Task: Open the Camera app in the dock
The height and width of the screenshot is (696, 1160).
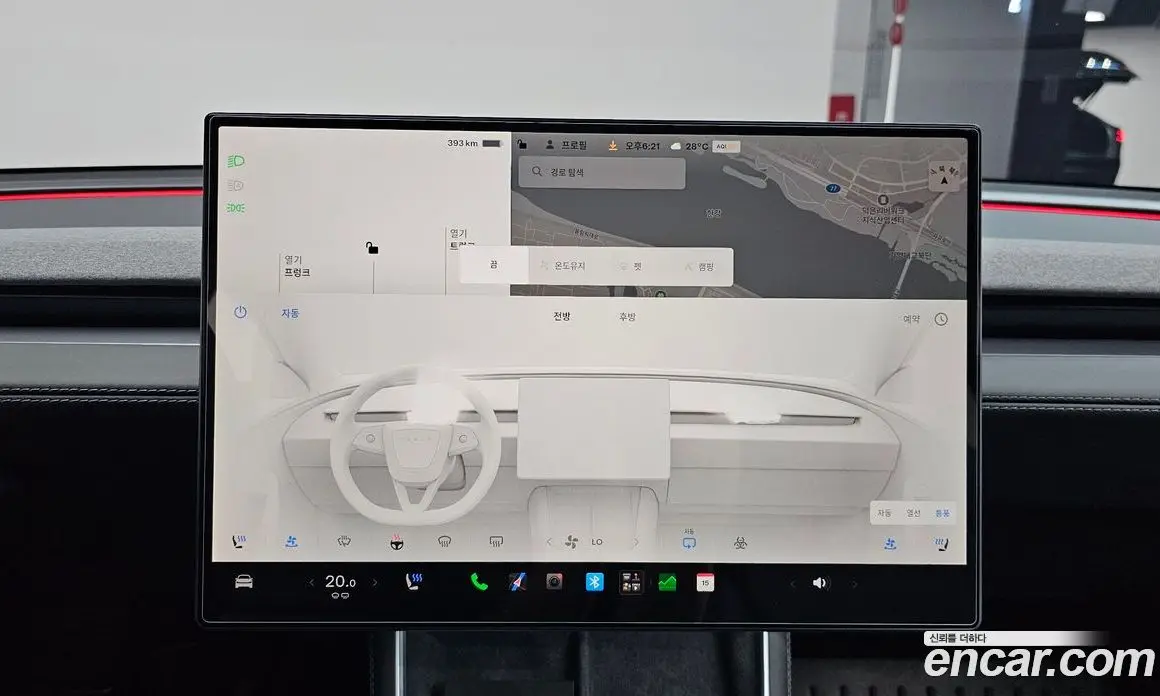Action: [554, 582]
